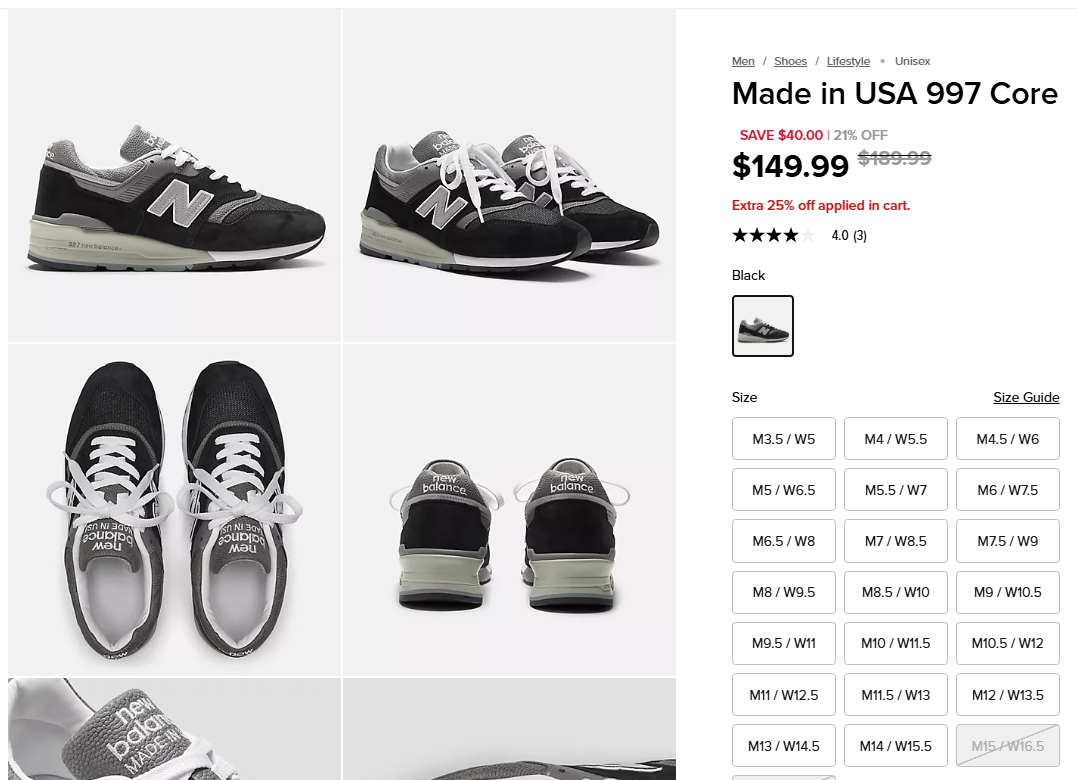1078x780 pixels.
Task: Choose size M3.5 / W5
Action: tap(783, 439)
